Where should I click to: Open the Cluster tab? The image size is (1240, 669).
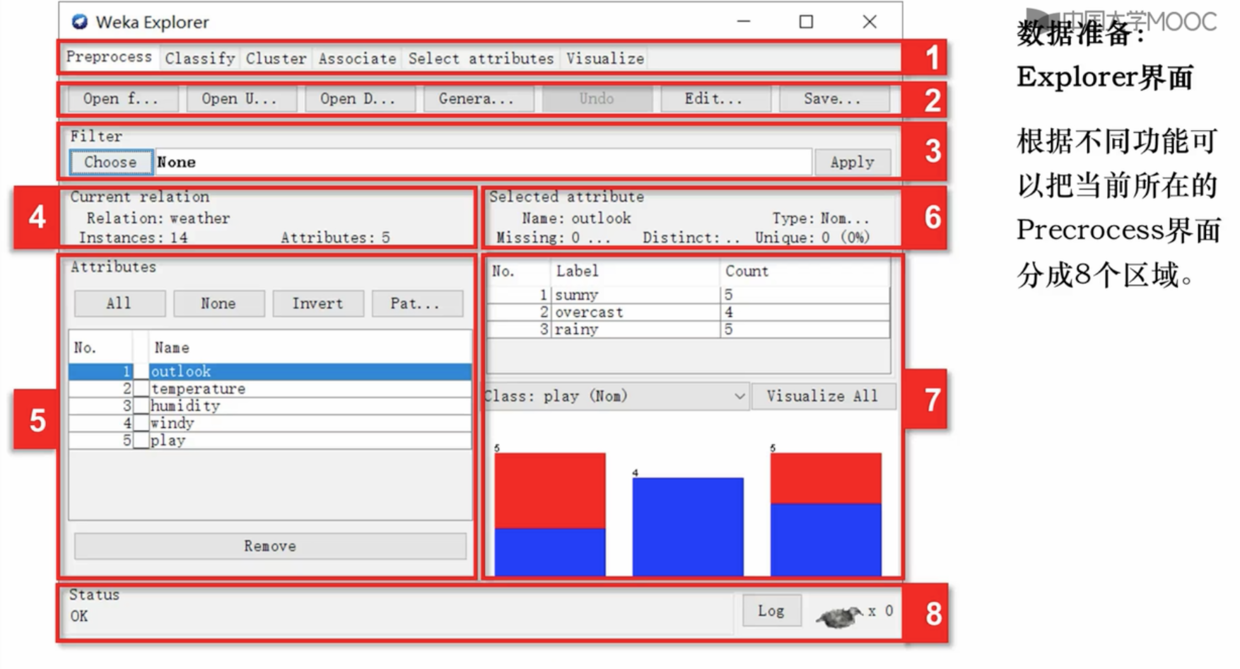(276, 58)
